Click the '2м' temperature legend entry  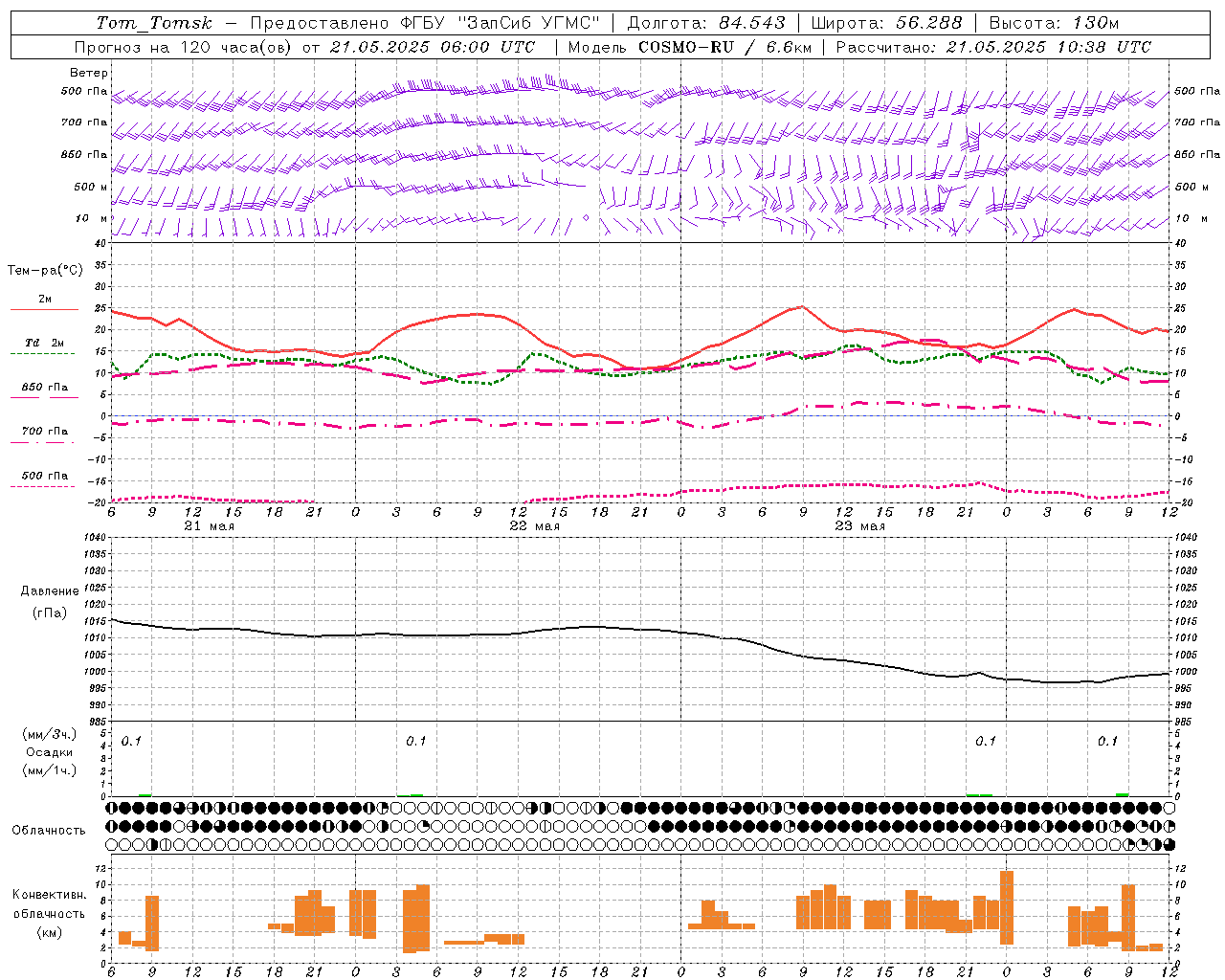pos(45,299)
